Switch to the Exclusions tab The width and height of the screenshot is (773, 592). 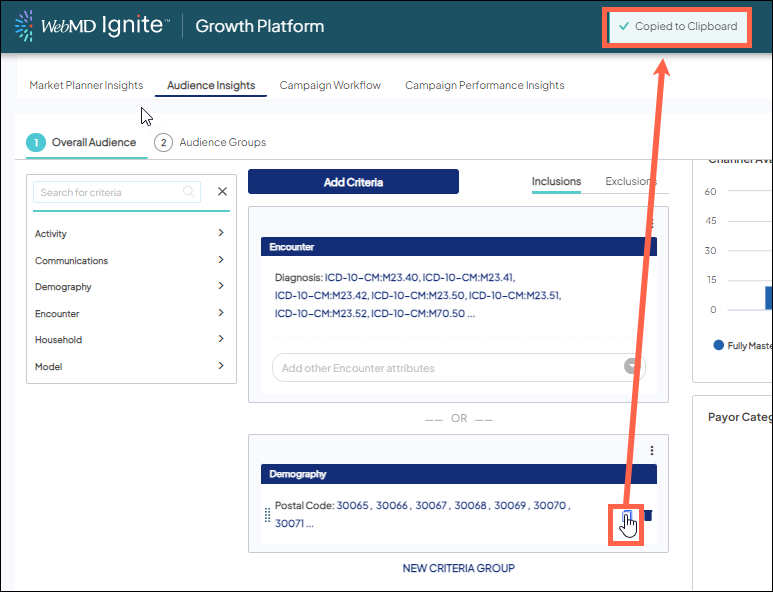(x=630, y=181)
